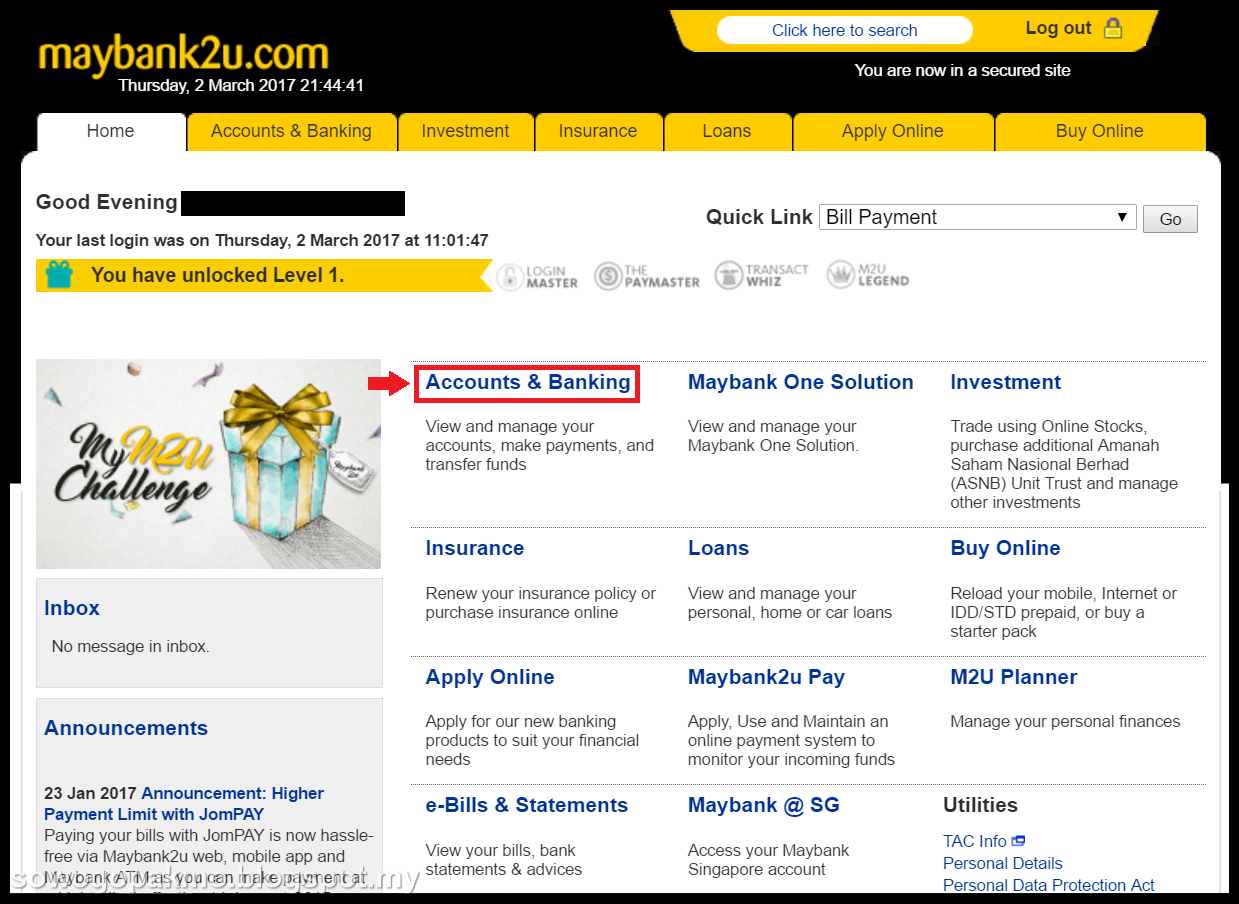Open the Personal Details utility link

point(1002,863)
